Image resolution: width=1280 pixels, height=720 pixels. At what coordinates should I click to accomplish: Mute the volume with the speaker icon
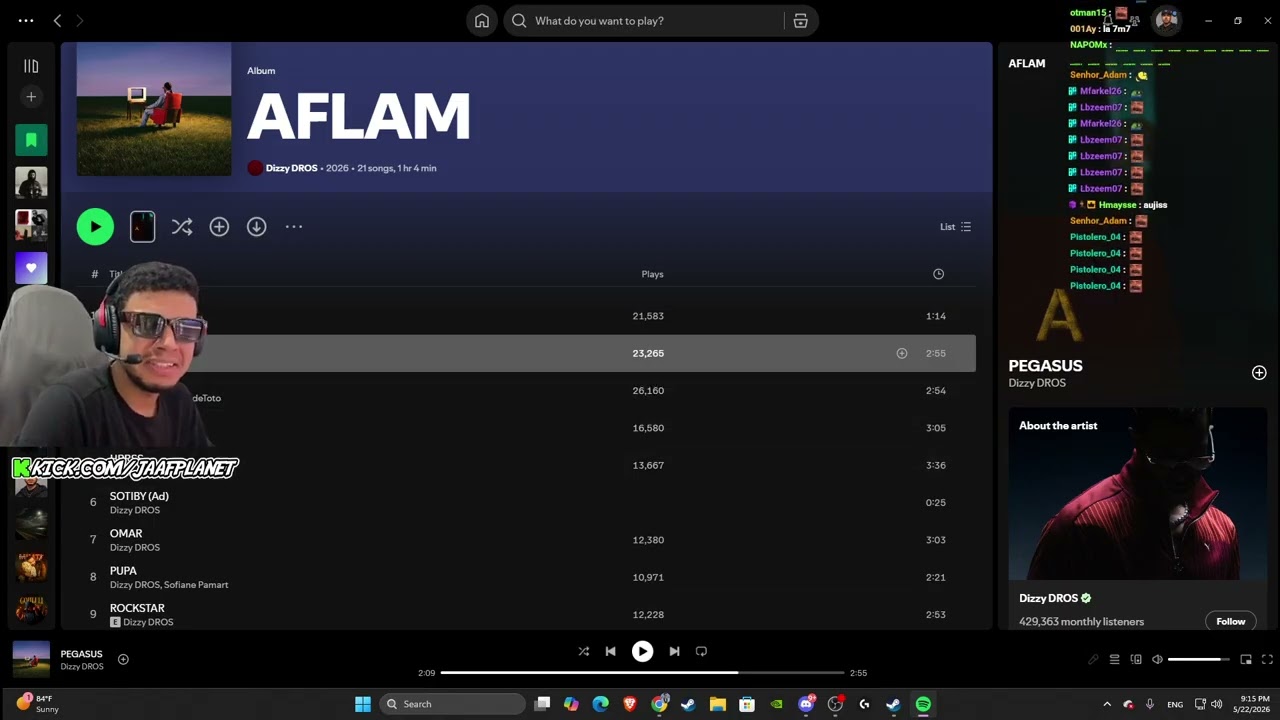click(1157, 659)
